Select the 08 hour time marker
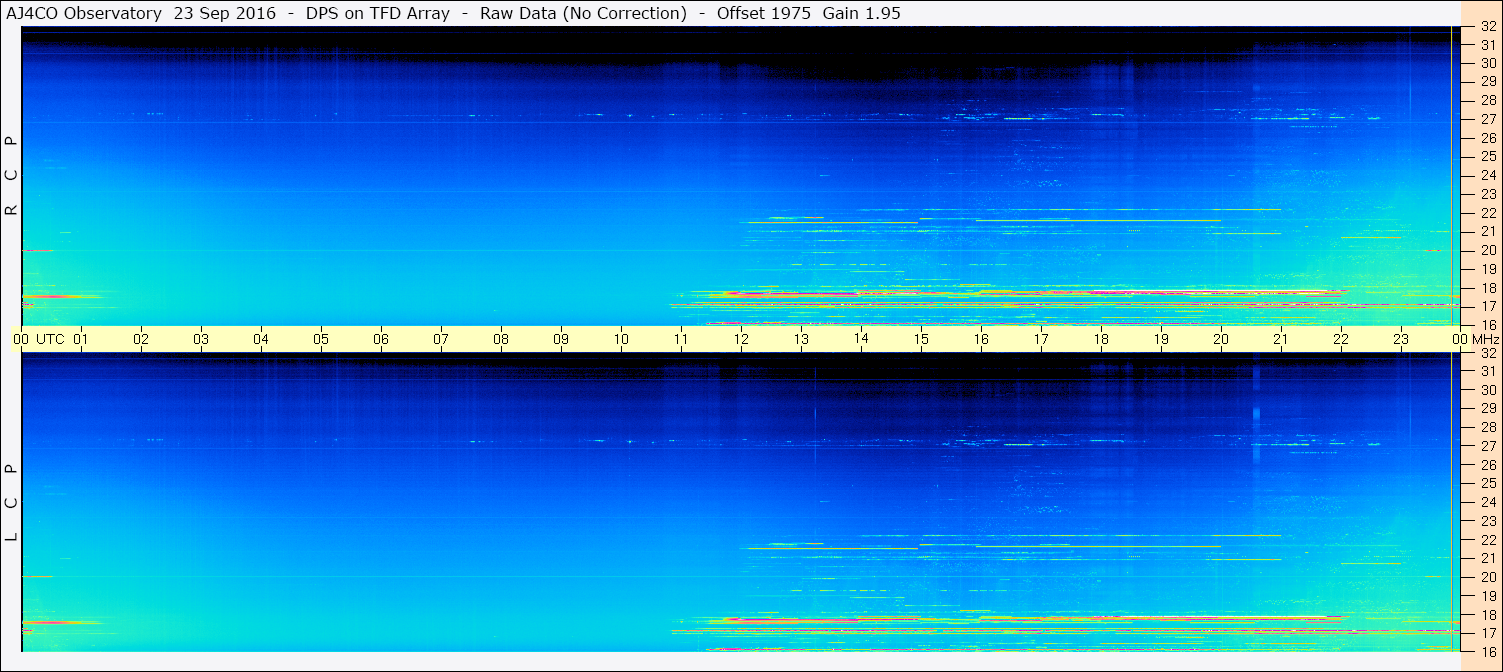Image resolution: width=1503 pixels, height=672 pixels. pos(501,339)
